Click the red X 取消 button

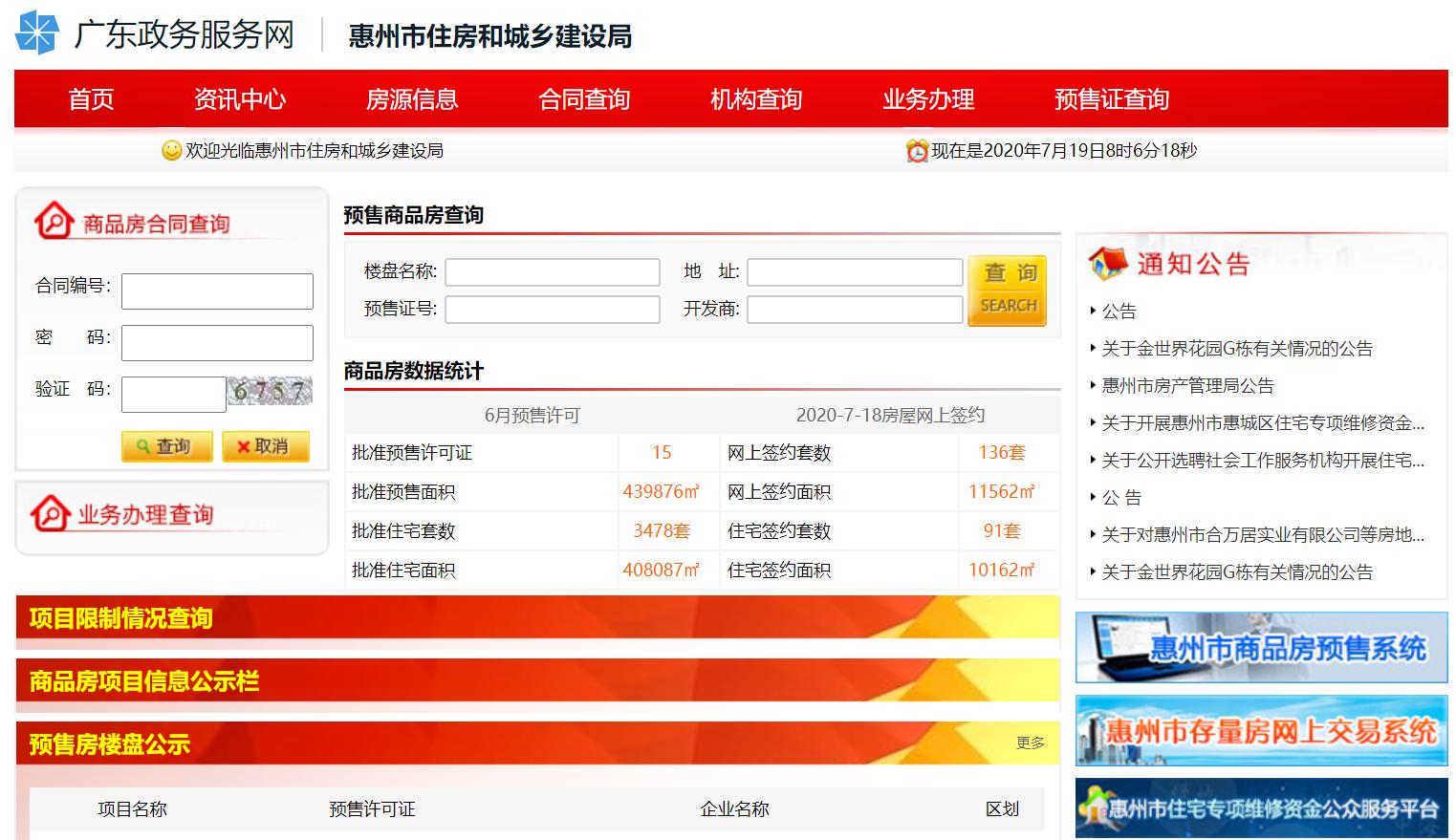pyautogui.click(x=265, y=445)
